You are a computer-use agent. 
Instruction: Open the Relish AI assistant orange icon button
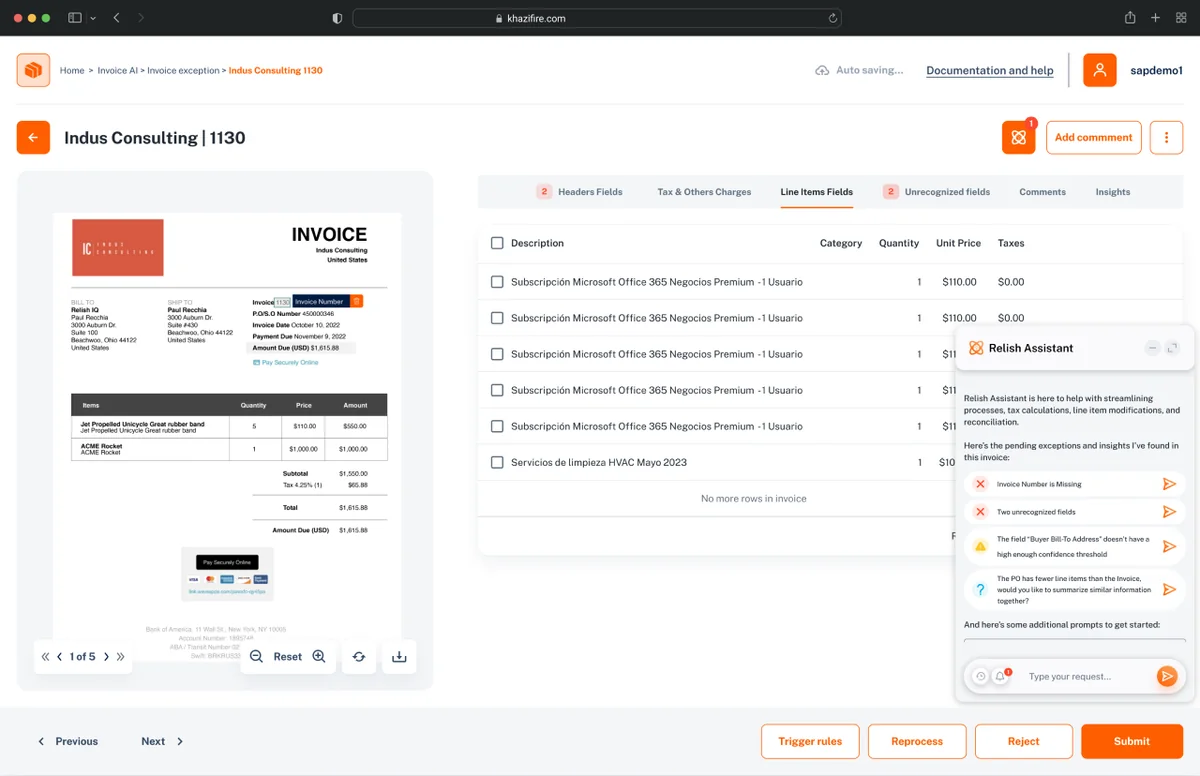(x=1018, y=138)
